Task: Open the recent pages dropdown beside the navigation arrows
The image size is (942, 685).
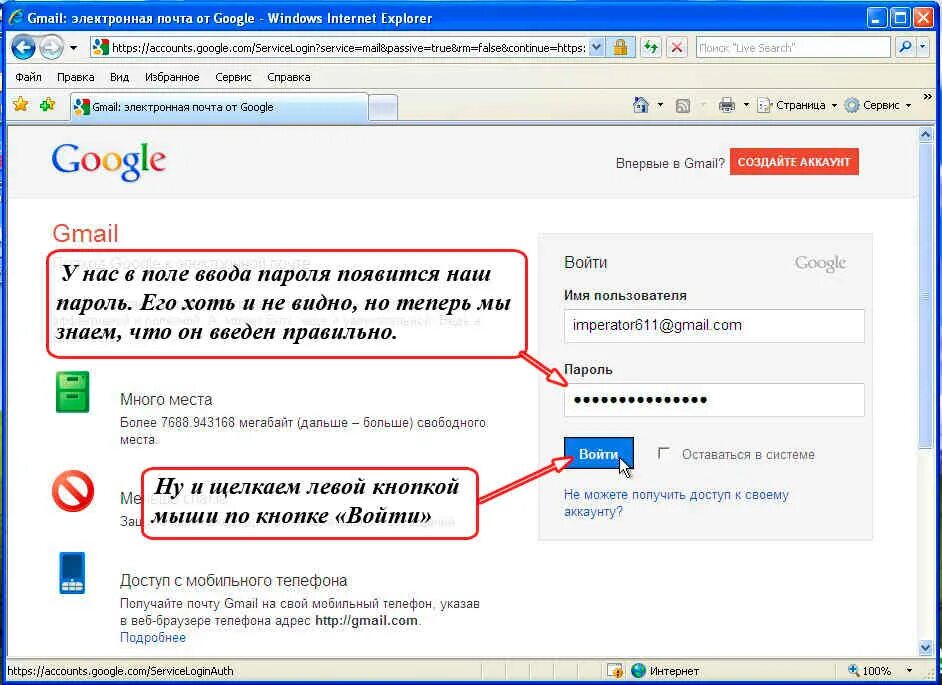Action: [x=73, y=47]
